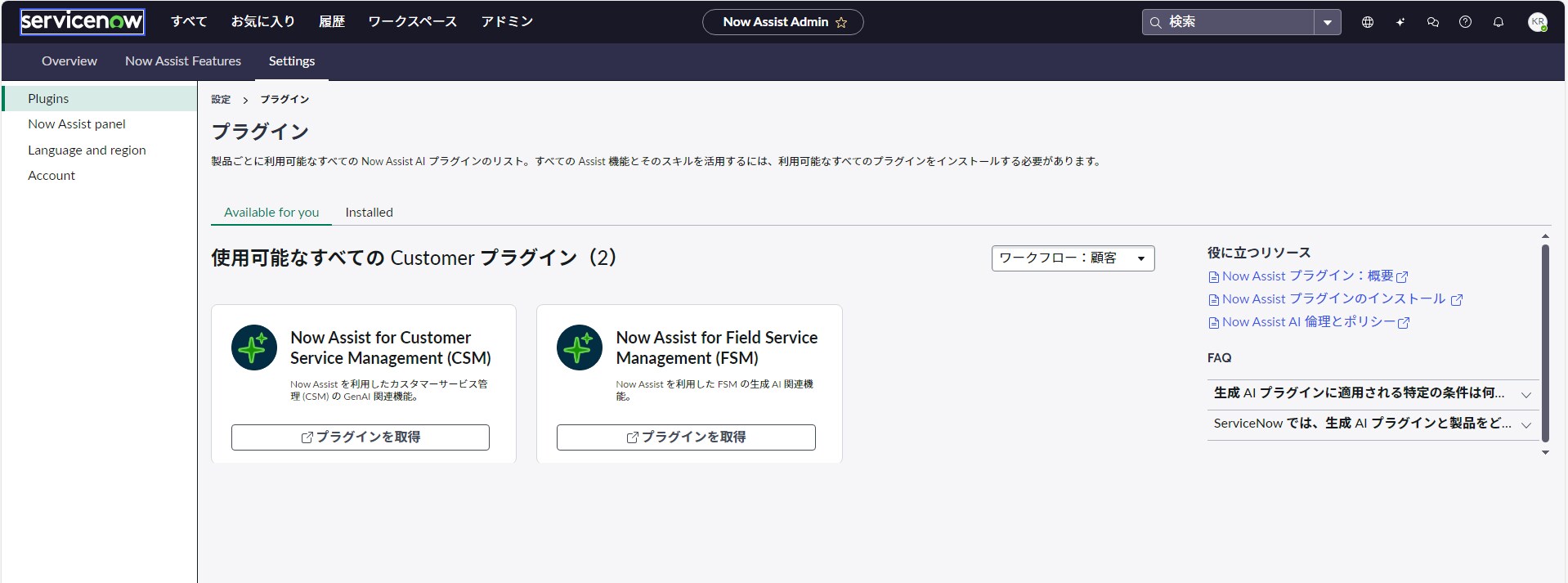Click the resources panel vertical scrollbar
The image size is (1568, 583).
pos(1545,343)
